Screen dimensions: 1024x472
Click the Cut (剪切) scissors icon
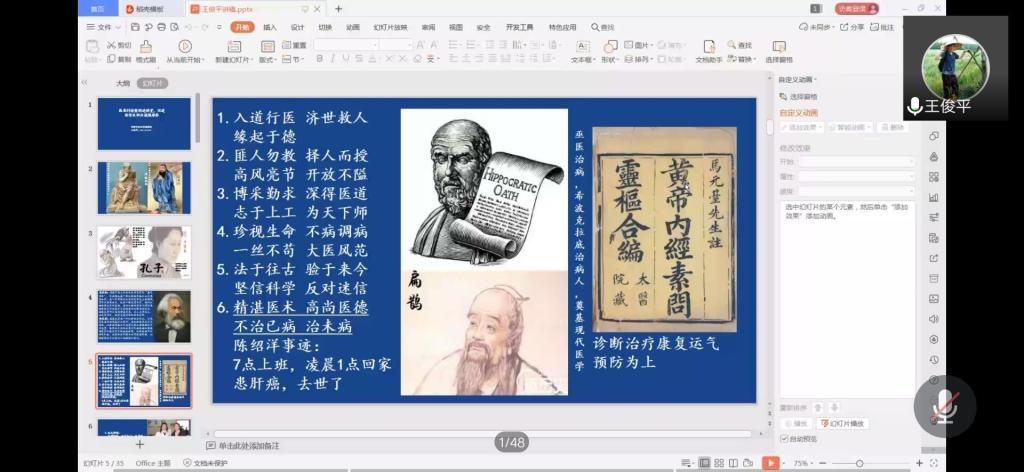click(x=111, y=45)
